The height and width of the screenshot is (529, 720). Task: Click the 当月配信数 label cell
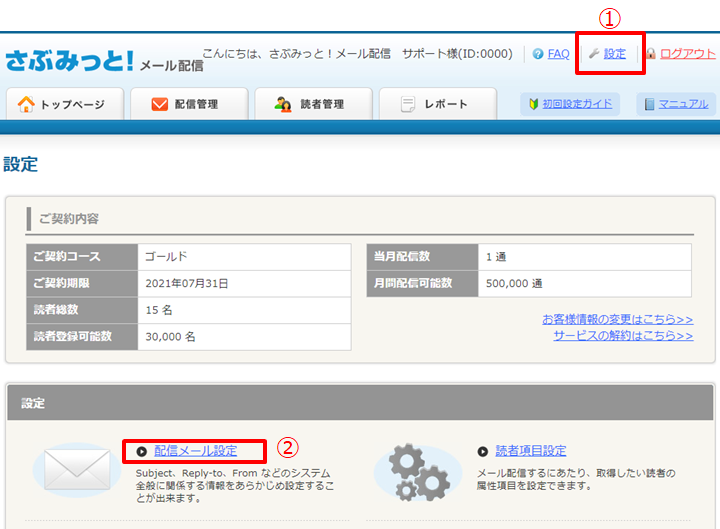422,257
